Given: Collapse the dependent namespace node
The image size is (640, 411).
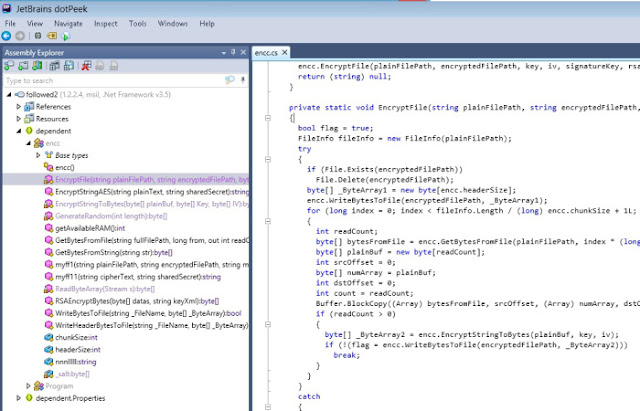Looking at the screenshot, I should coord(19,131).
